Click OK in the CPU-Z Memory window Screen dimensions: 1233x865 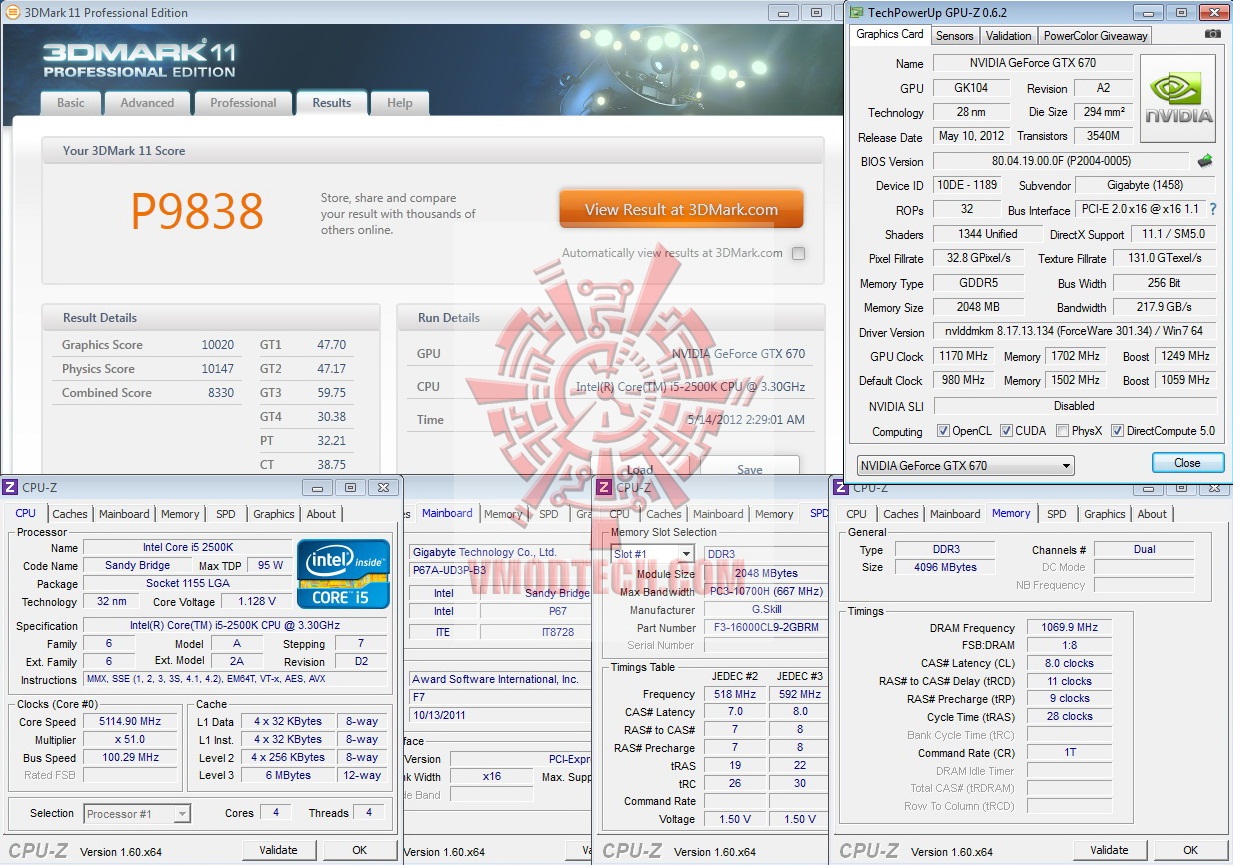point(1190,850)
